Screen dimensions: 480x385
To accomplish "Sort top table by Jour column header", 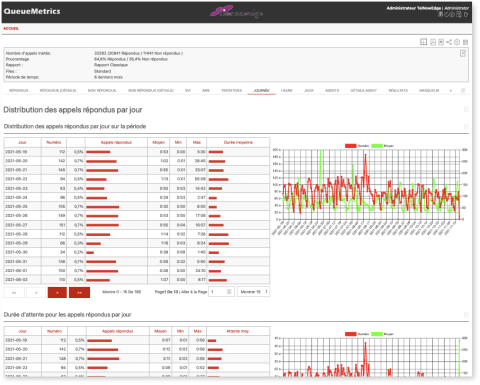I will 22,142.
